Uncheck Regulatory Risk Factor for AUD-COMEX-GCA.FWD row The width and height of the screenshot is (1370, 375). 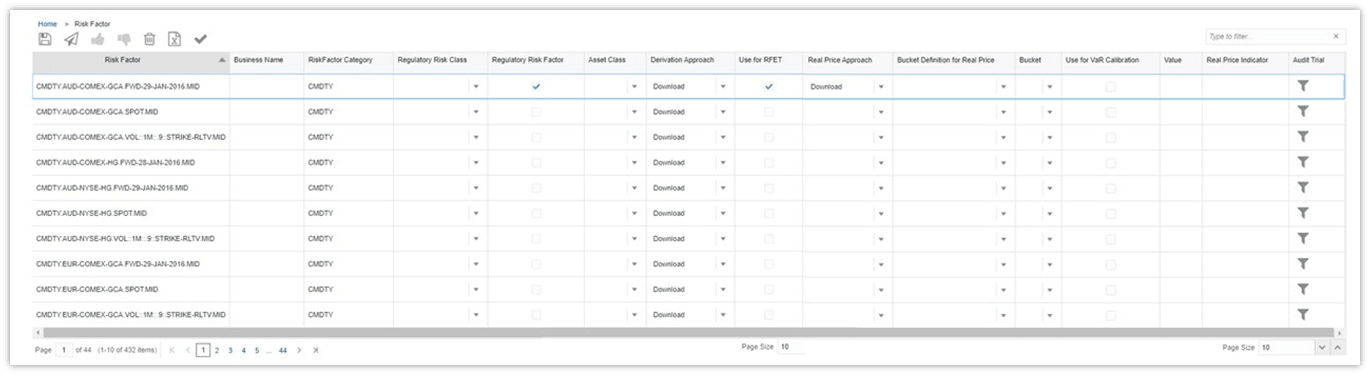[536, 87]
